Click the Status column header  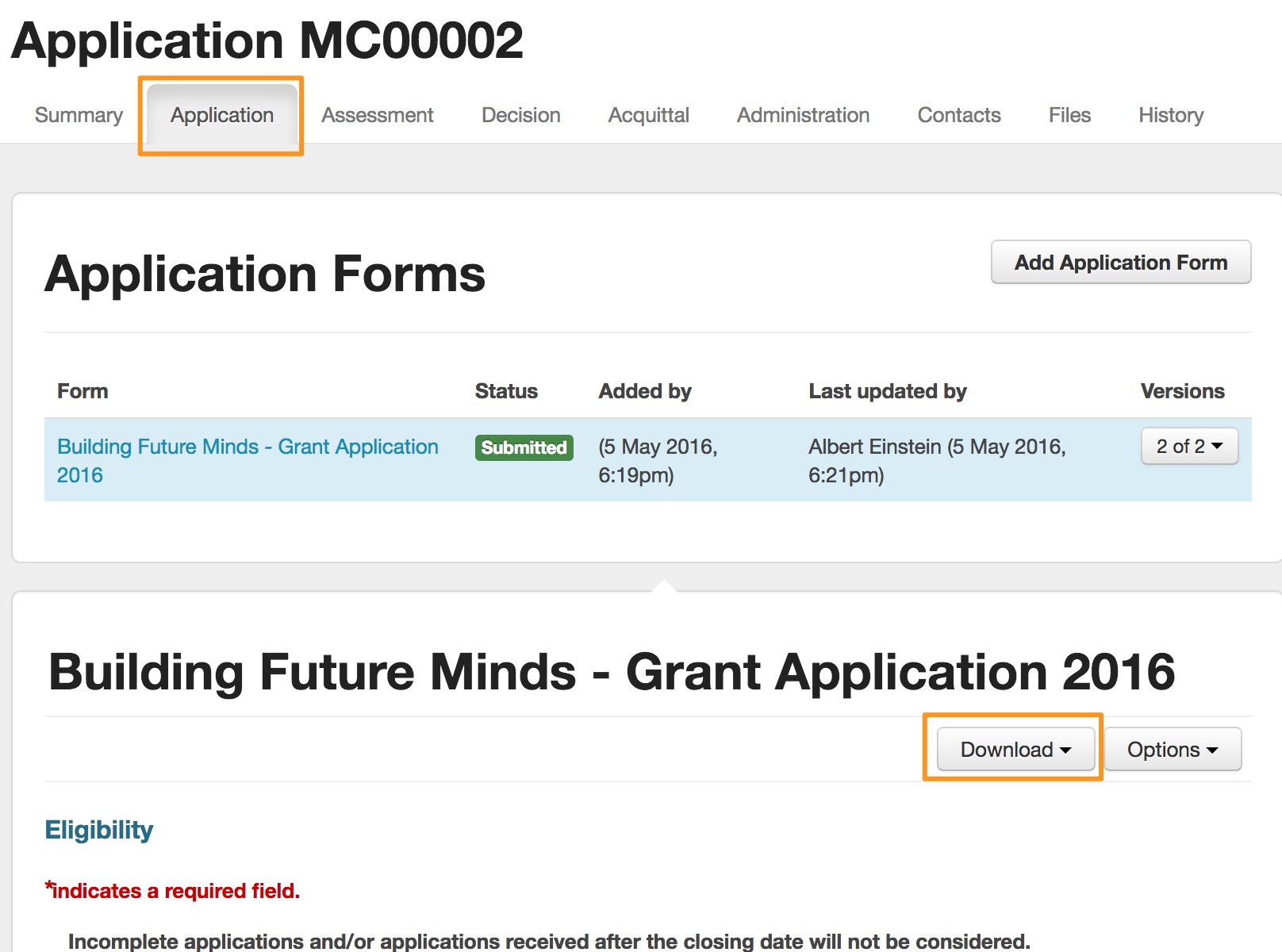[x=506, y=391]
